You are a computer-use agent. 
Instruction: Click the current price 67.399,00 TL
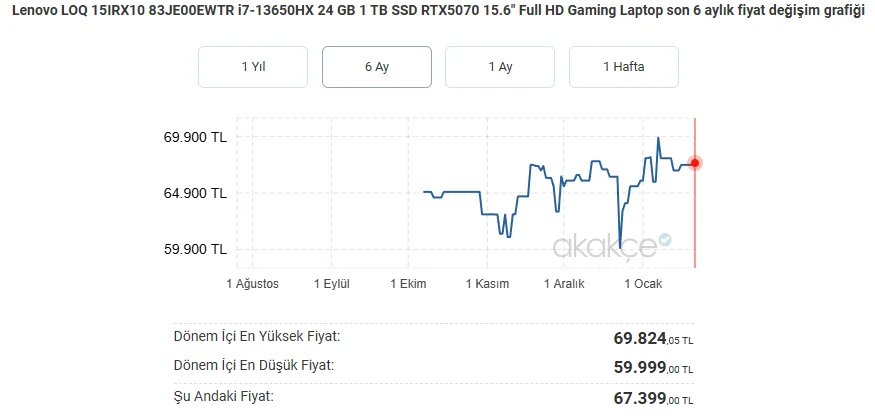click(653, 399)
